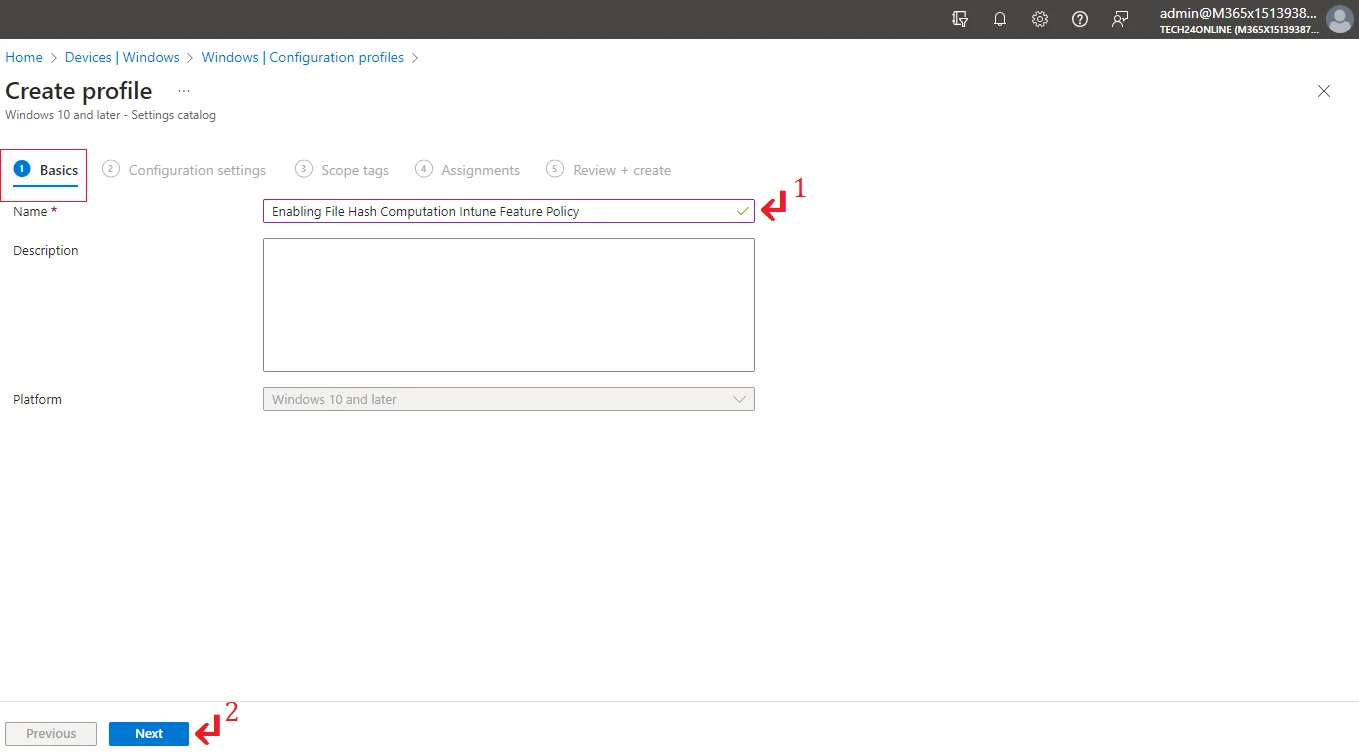Open Devices | Windows breadcrumb
This screenshot has height=754, width=1359.
pyautogui.click(x=122, y=57)
